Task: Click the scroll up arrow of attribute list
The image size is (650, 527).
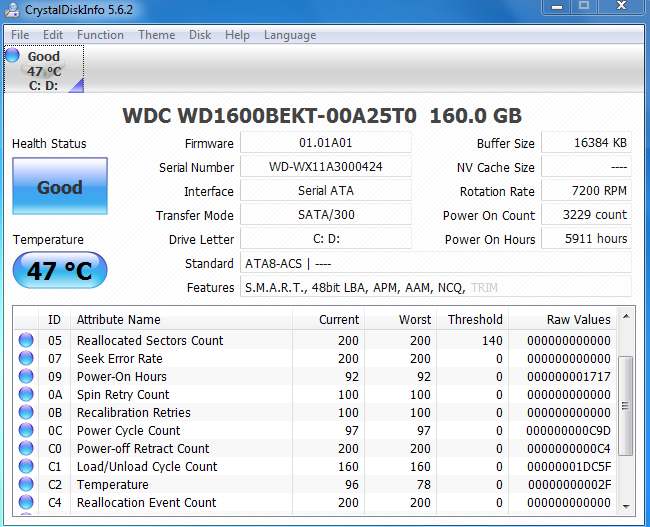Action: coord(626,317)
